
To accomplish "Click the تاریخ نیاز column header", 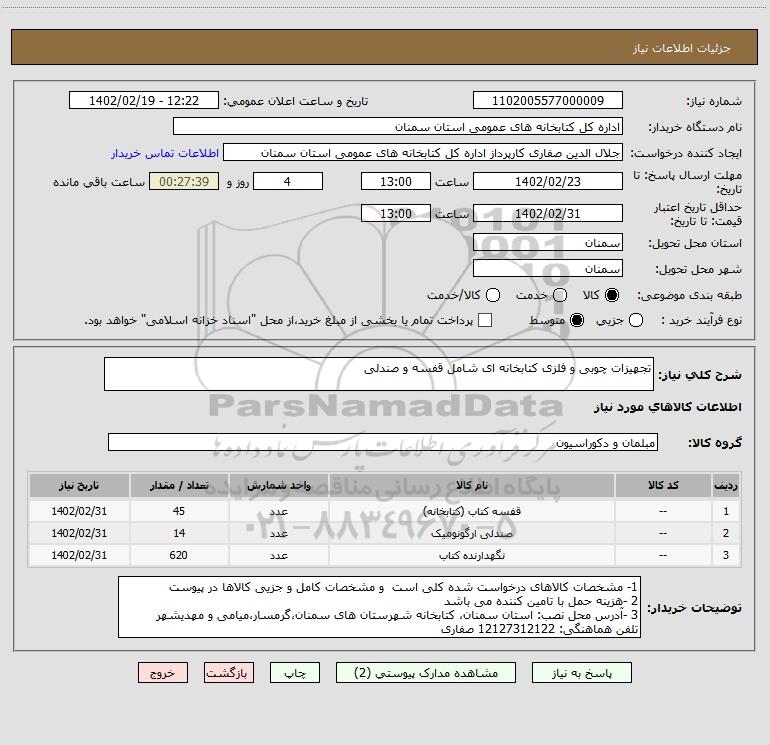I will (79, 485).
